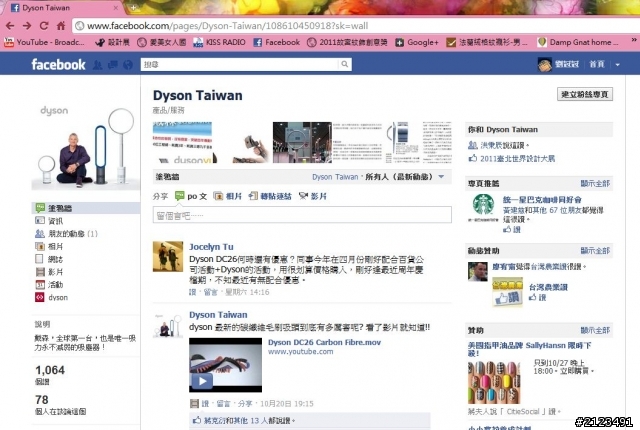The height and width of the screenshot is (430, 640).
Task: Open the Notes item in left sidebar
Action: 49,259
